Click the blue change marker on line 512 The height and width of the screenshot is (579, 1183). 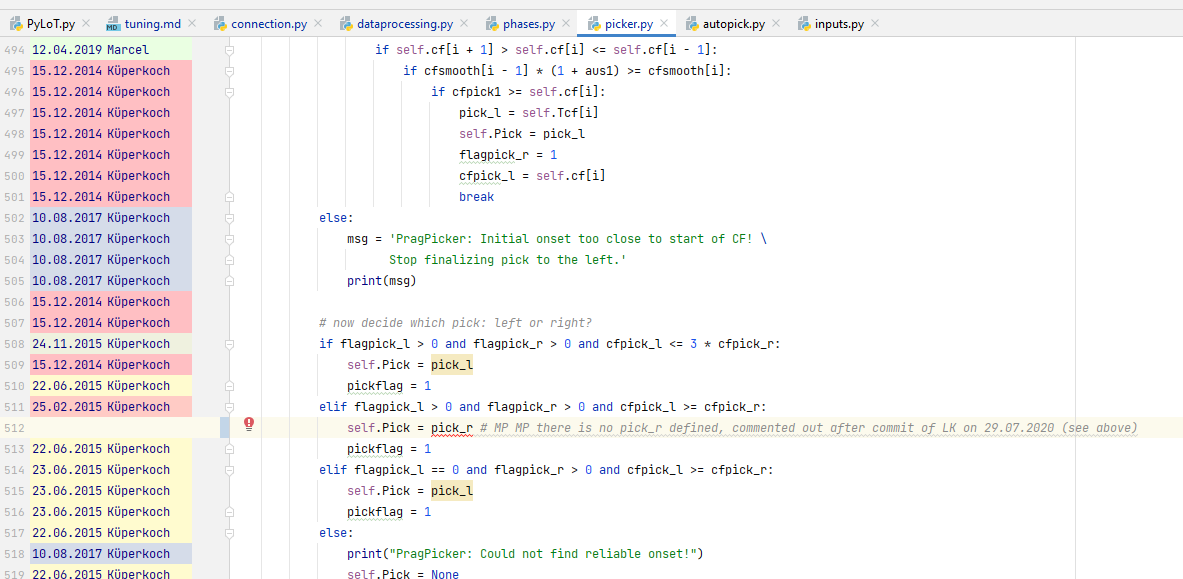pos(225,428)
